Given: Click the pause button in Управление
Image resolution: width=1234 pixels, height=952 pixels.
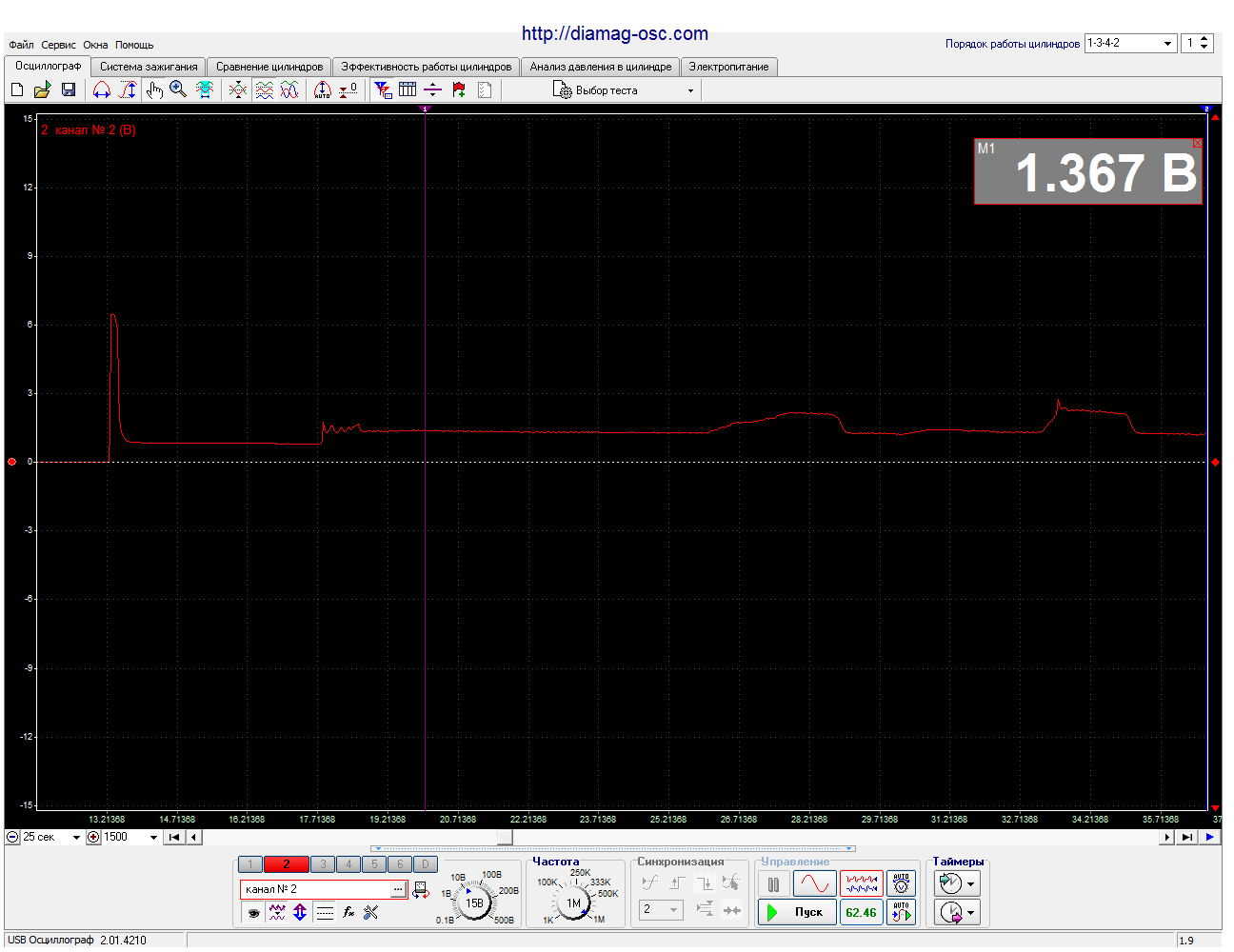Looking at the screenshot, I should click(773, 884).
